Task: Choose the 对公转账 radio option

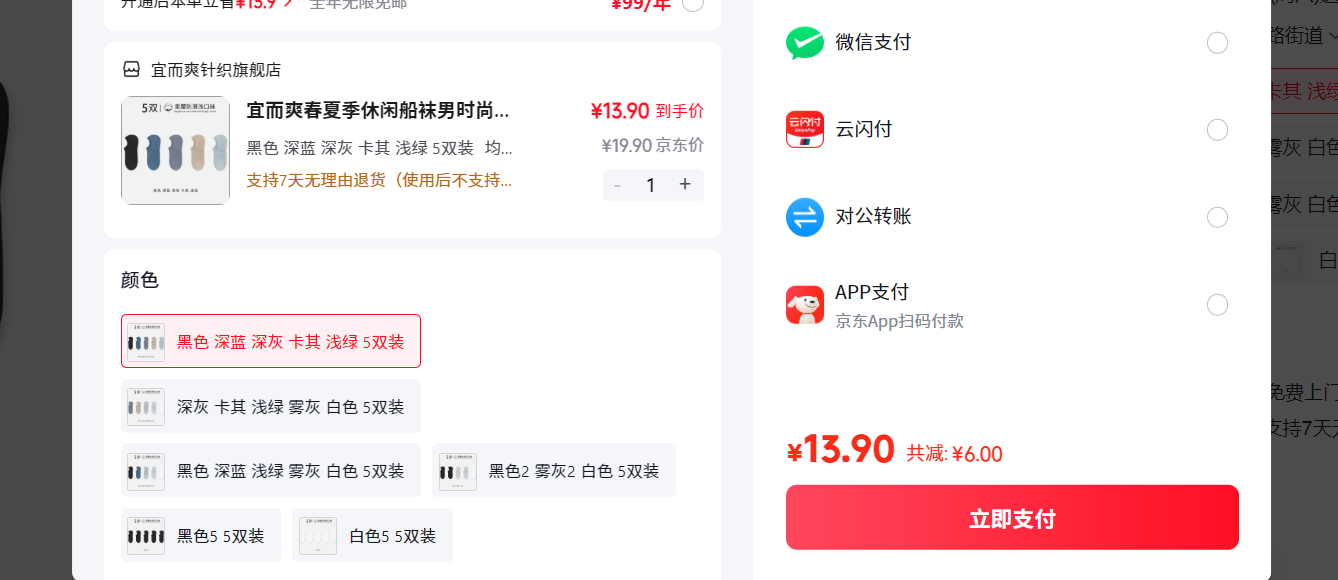Action: (1217, 217)
